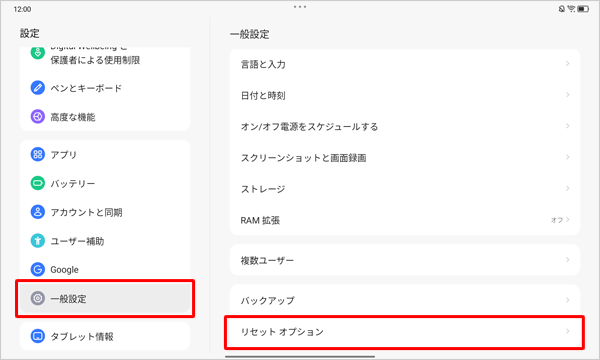Image resolution: width=600 pixels, height=360 pixels.
Task: Click the Google G icon
Action: (38, 269)
